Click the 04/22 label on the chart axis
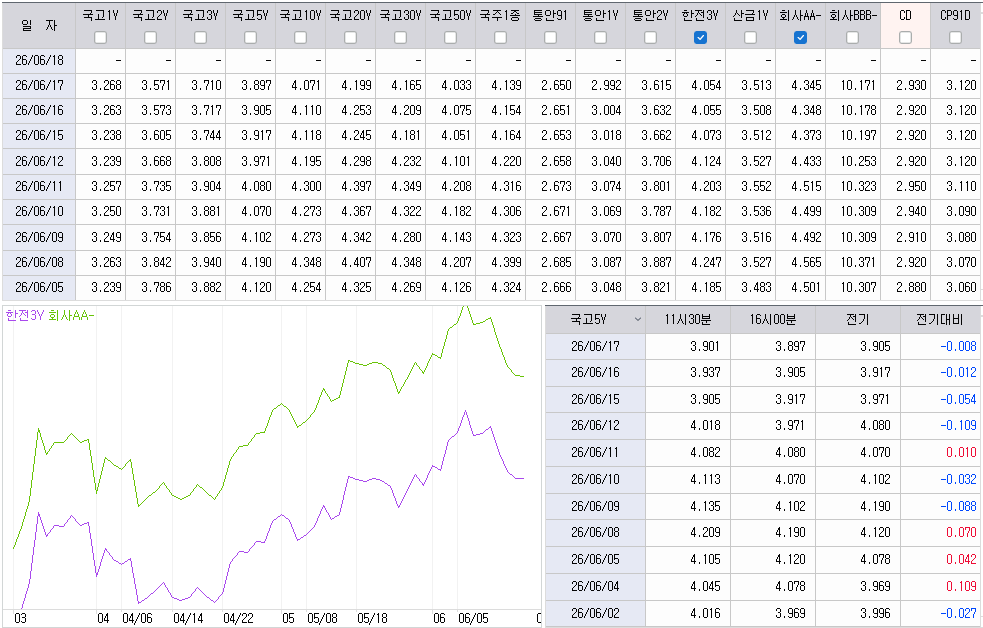Viewport: 983px width, 628px height. coord(238,619)
